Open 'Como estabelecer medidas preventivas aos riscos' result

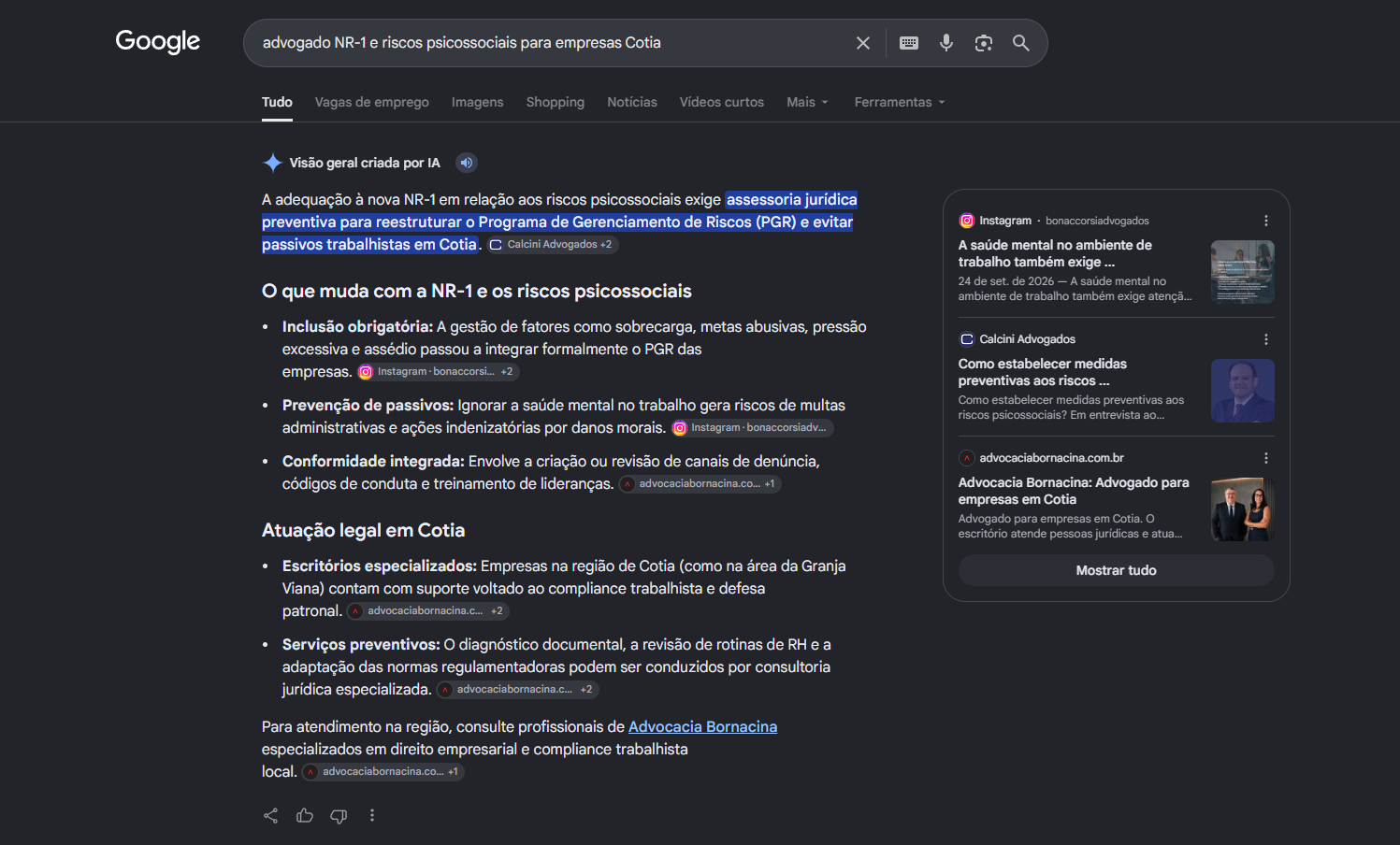point(1043,372)
